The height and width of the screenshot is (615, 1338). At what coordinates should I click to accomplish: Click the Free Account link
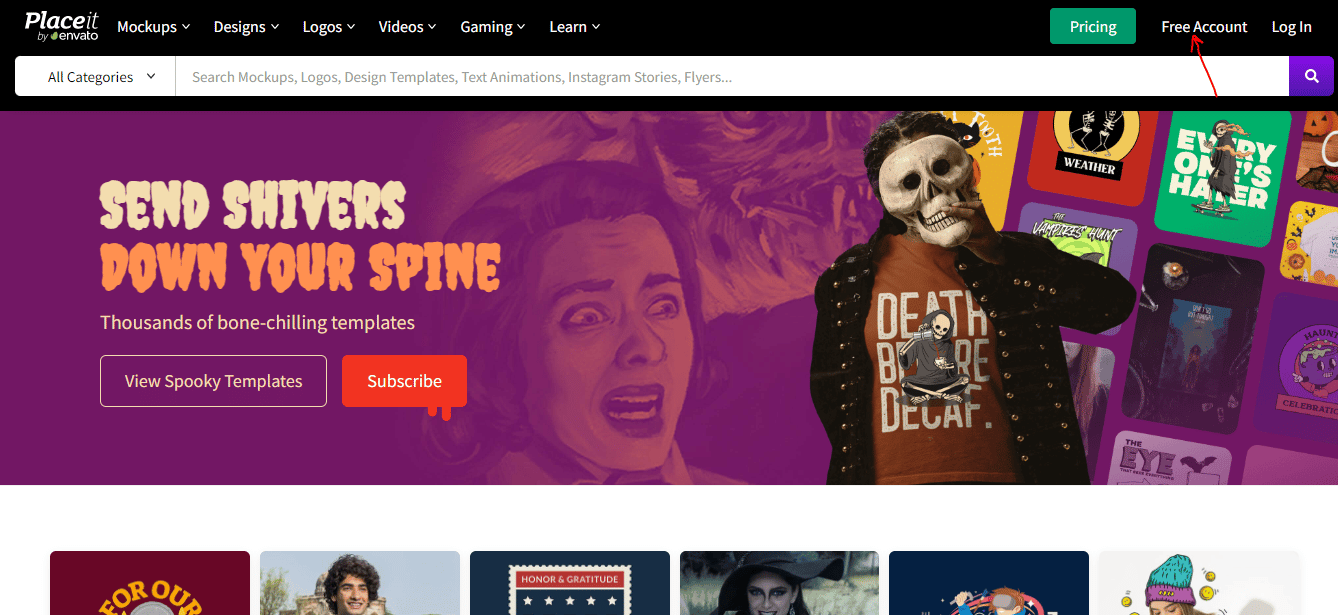pyautogui.click(x=1204, y=27)
